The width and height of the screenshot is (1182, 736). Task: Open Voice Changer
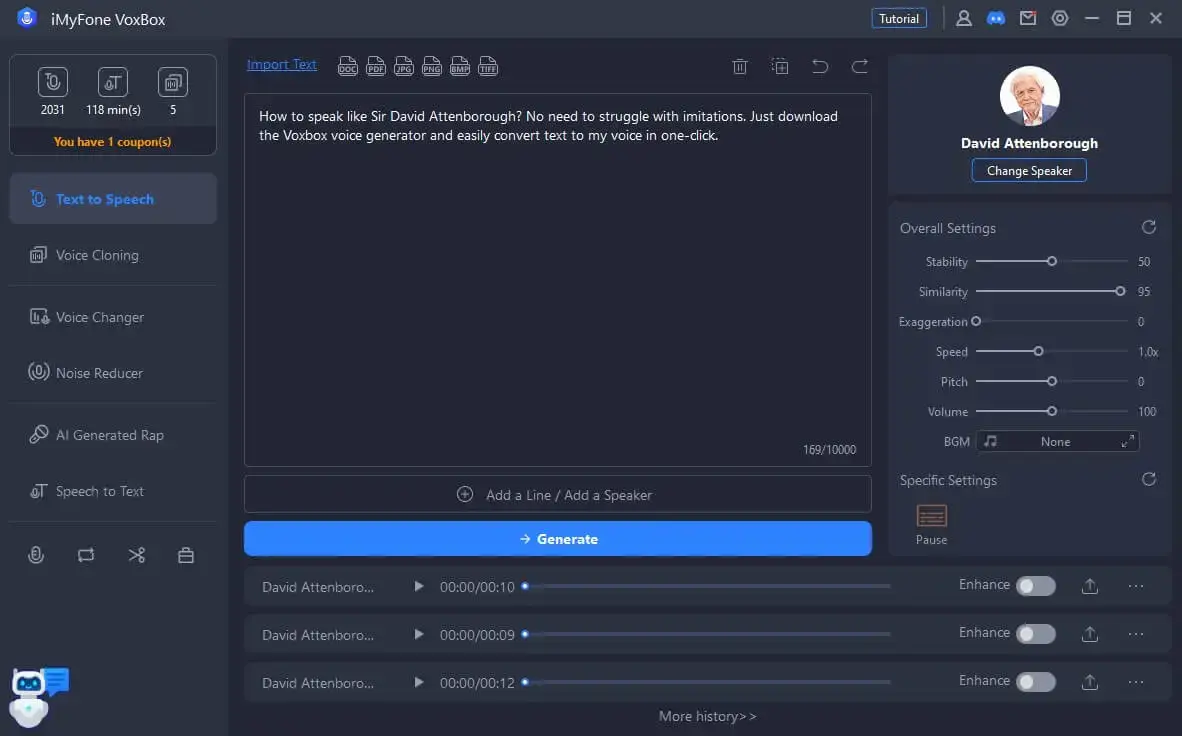click(113, 317)
